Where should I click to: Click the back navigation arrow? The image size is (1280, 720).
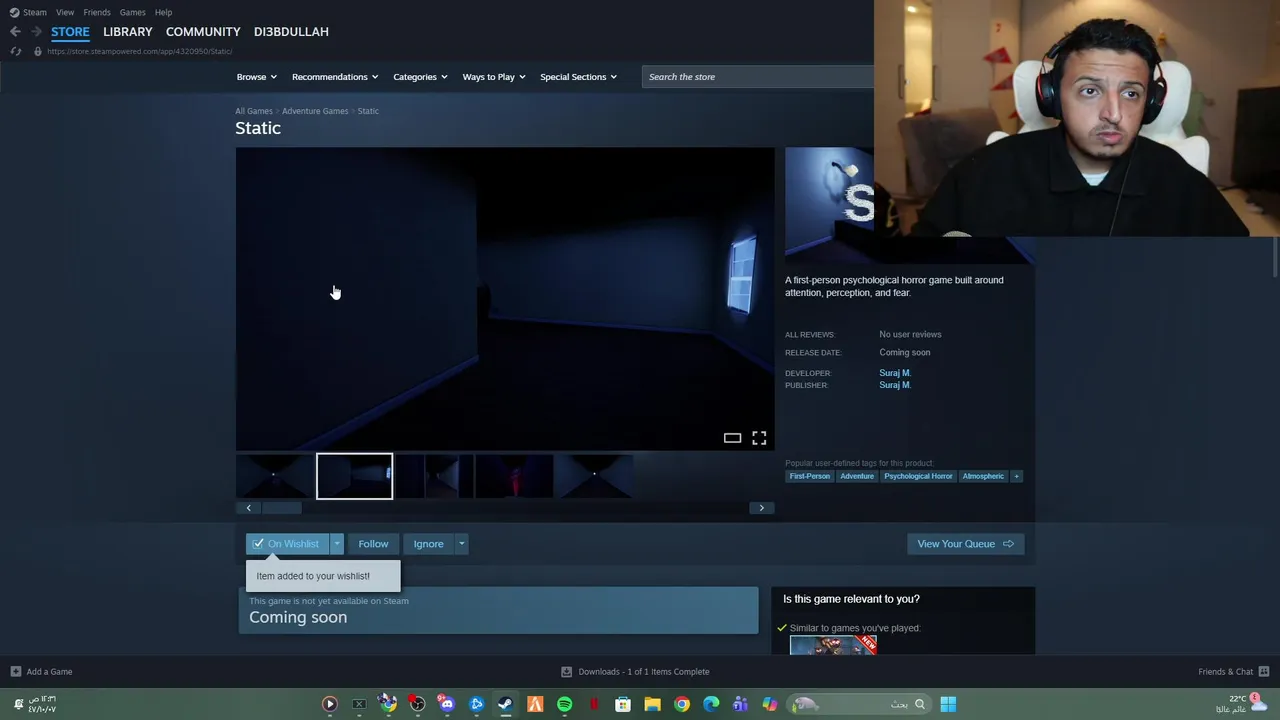(x=15, y=32)
